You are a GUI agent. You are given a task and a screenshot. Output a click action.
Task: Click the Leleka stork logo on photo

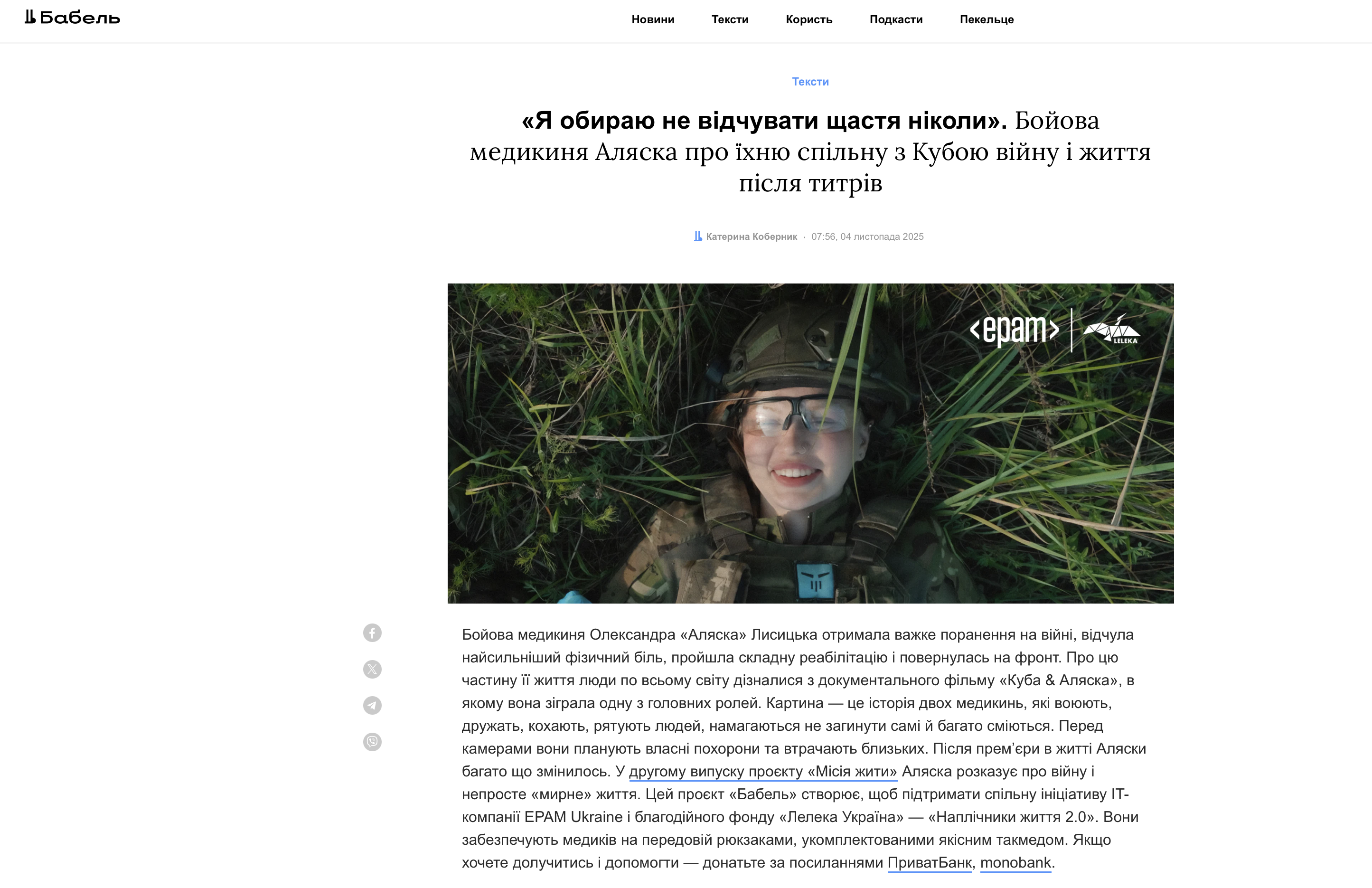pos(1111,331)
